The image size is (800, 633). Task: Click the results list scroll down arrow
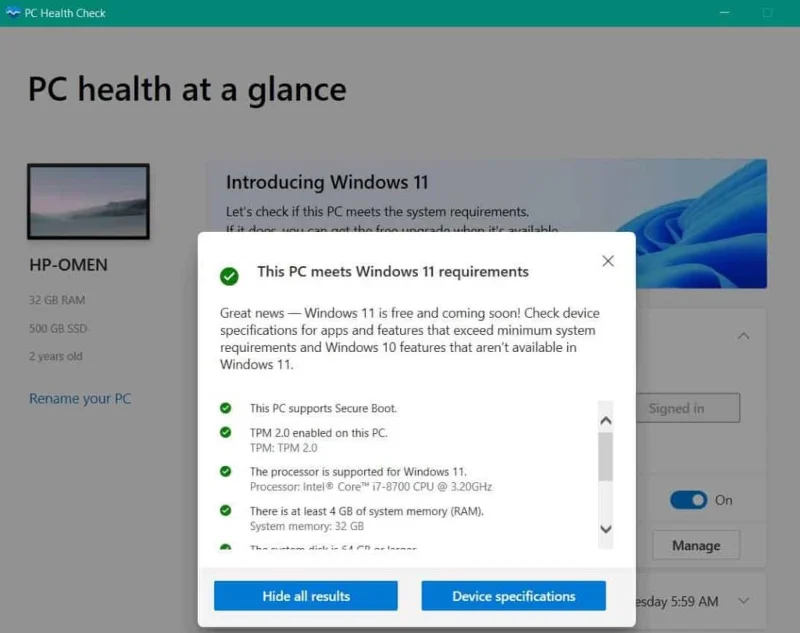point(606,529)
